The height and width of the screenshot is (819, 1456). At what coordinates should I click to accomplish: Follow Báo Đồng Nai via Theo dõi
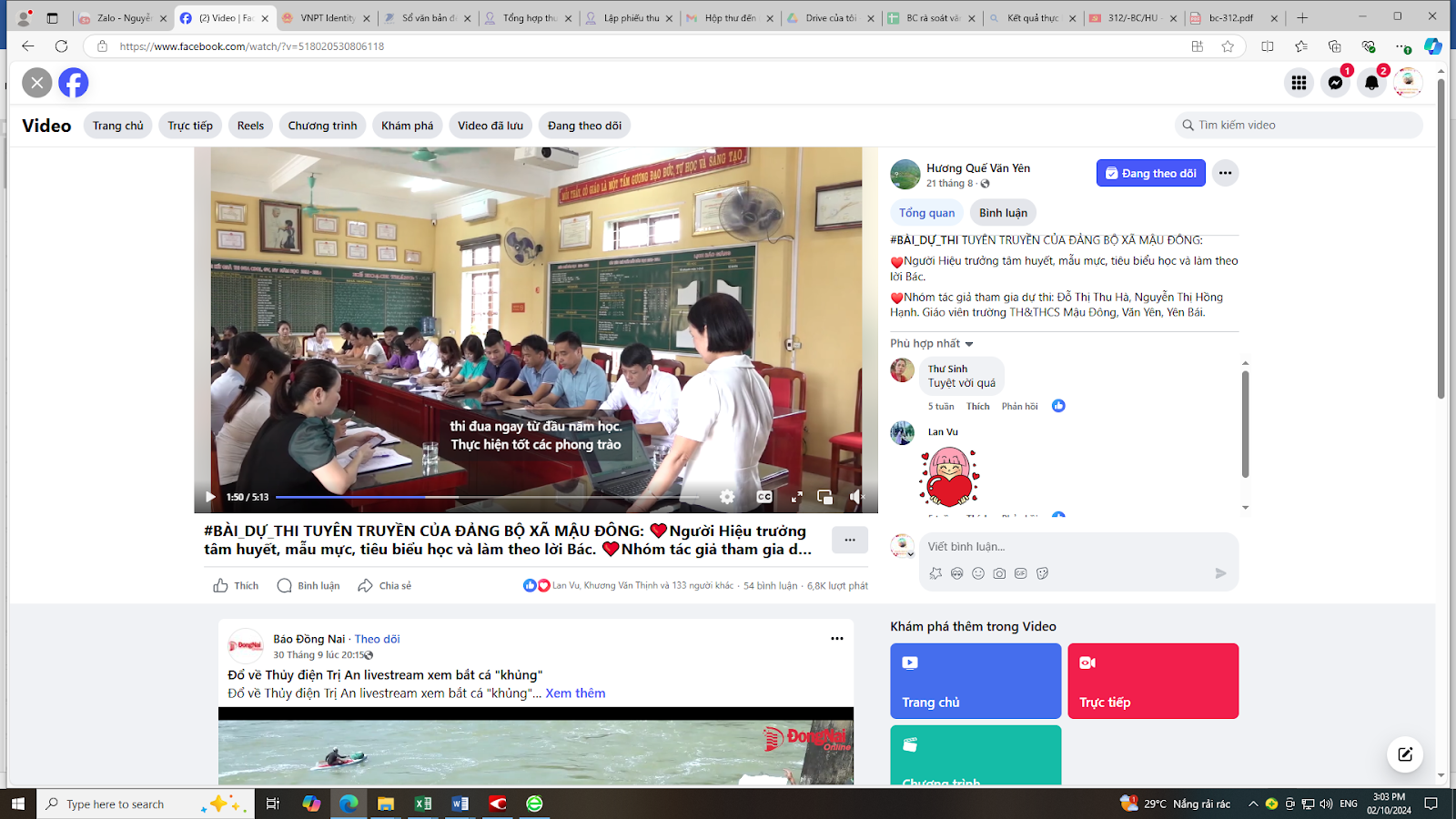pos(377,639)
